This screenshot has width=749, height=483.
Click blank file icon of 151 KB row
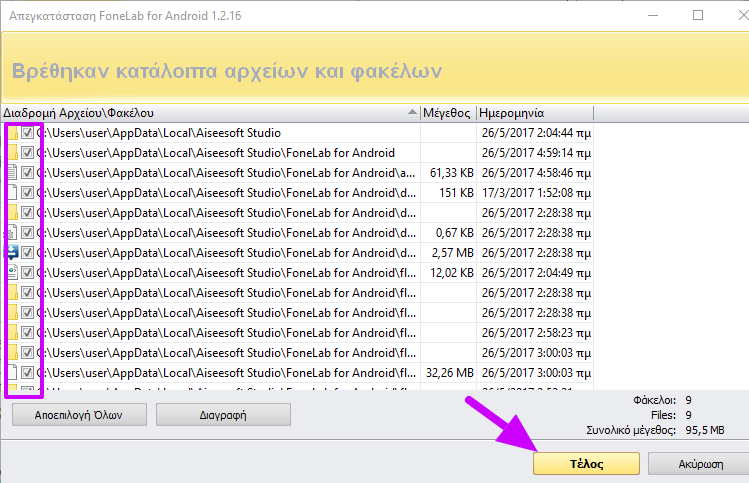pyautogui.click(x=13, y=193)
